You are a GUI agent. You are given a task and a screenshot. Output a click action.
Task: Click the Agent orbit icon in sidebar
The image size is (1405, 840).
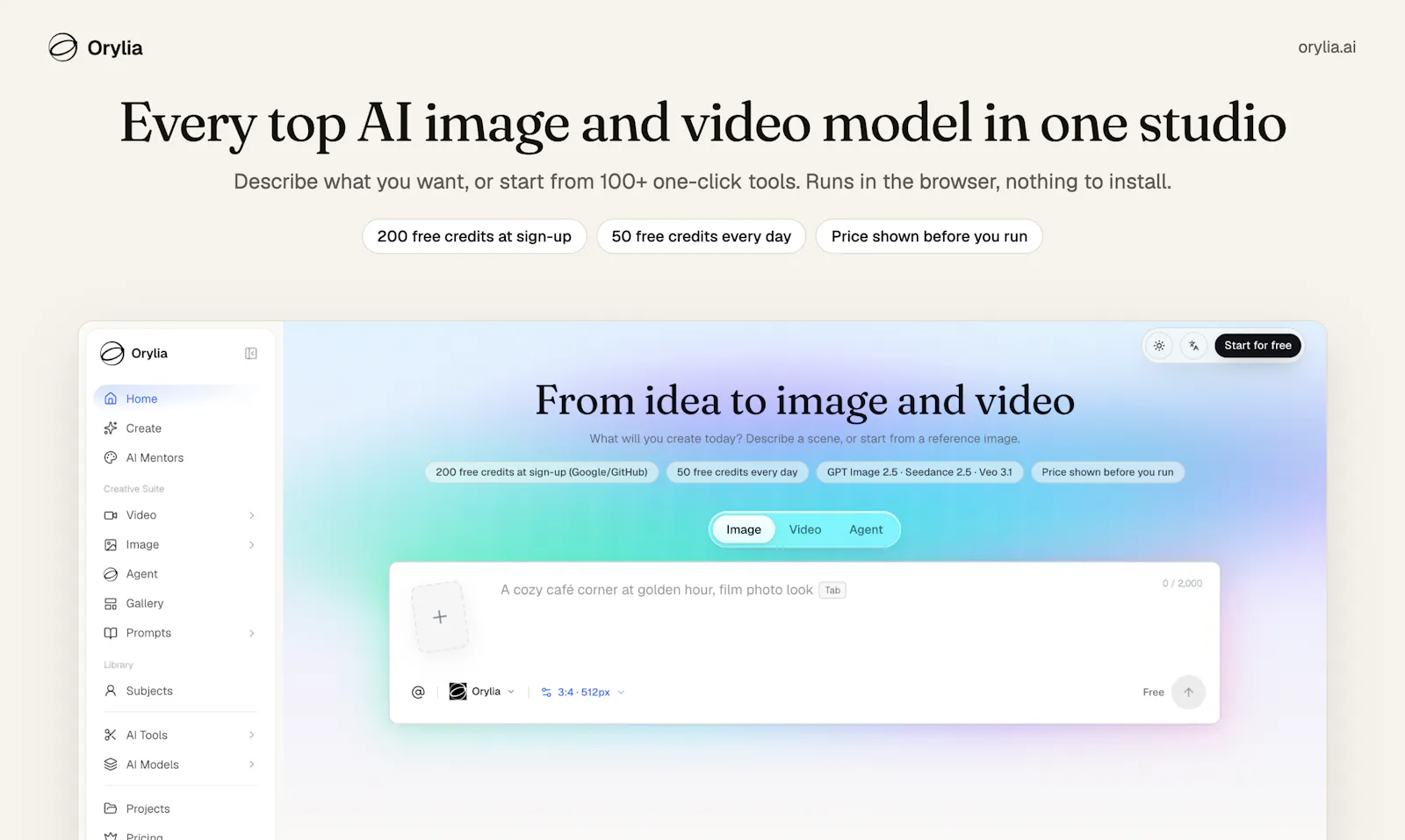111,574
